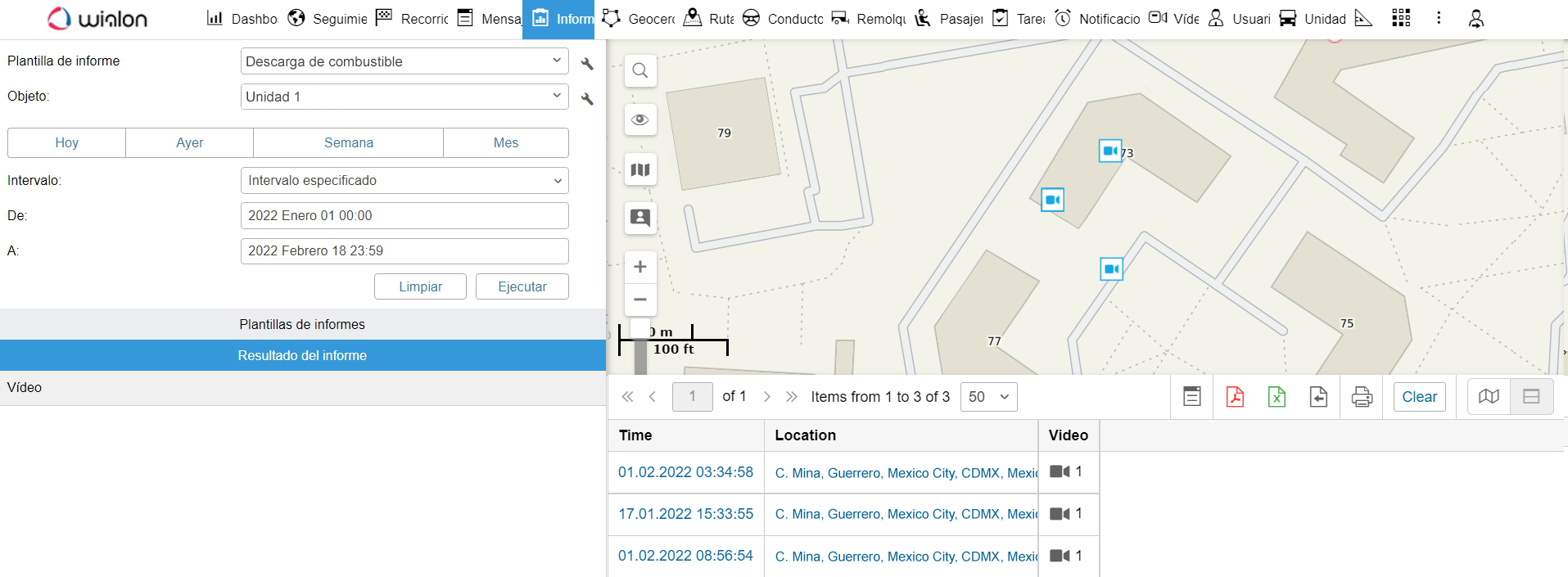Export the report to PDF
1568x577 pixels.
coord(1235,397)
